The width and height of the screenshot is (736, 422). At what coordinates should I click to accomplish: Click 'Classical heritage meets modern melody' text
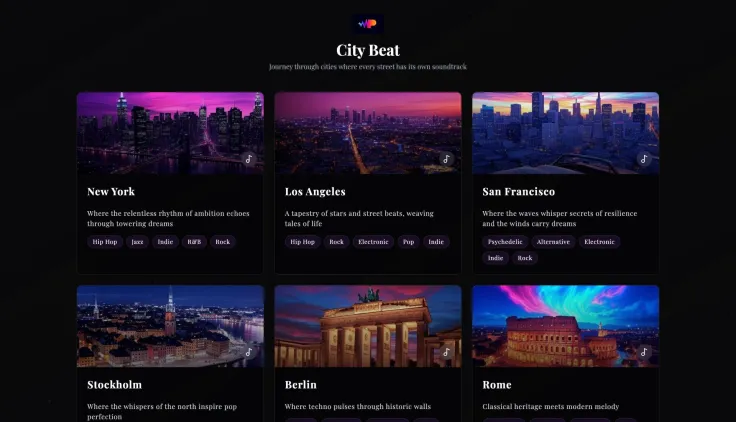[551, 407]
